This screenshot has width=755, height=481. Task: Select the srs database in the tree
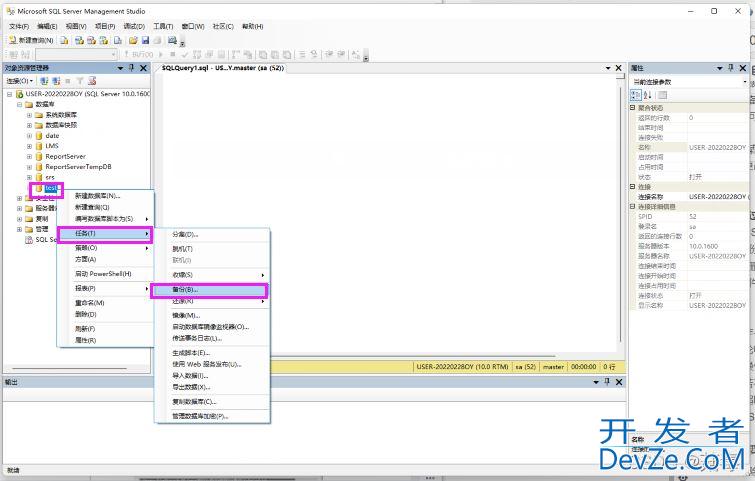tap(50, 177)
